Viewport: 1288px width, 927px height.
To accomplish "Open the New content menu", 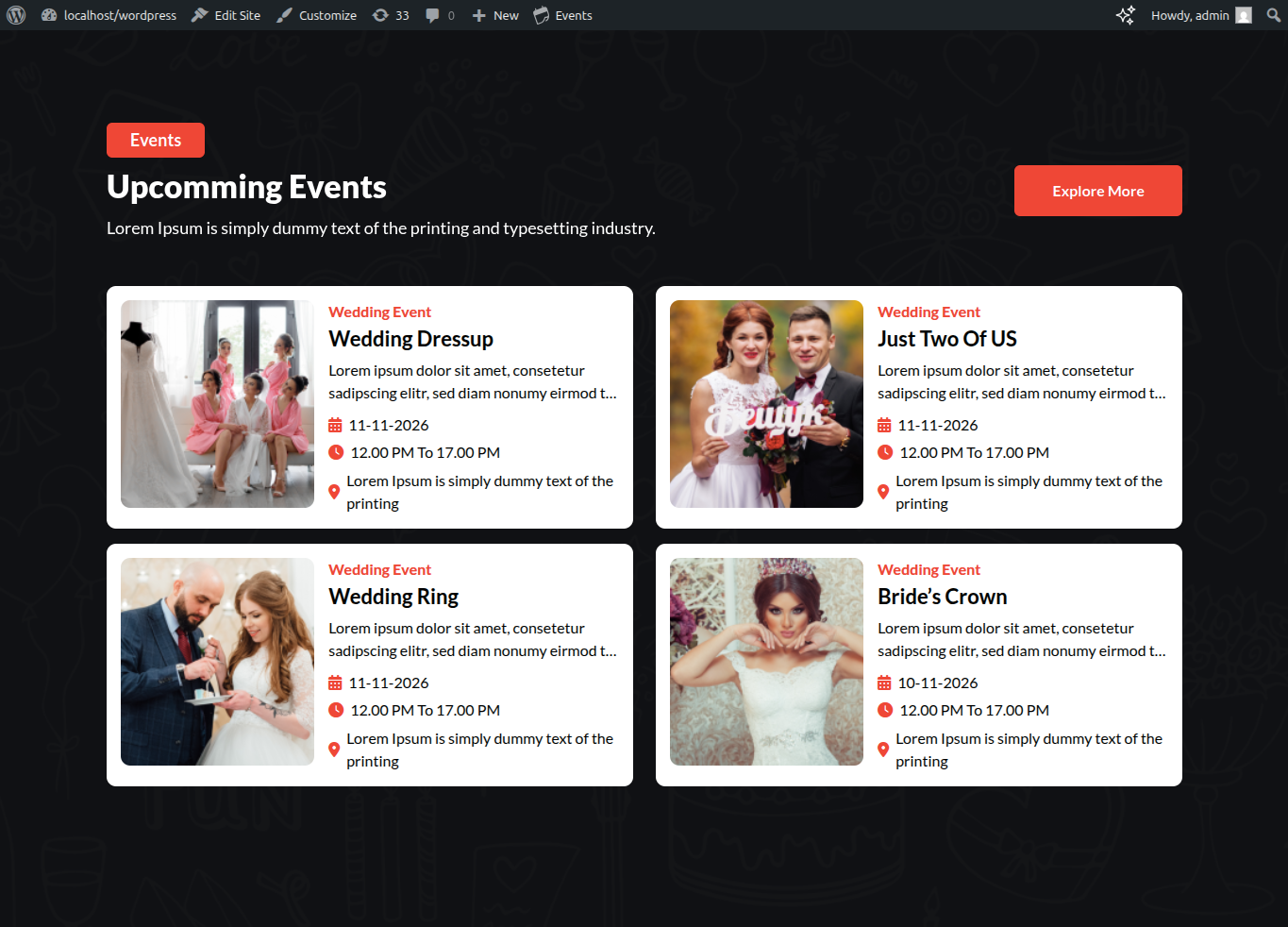I will pyautogui.click(x=495, y=15).
